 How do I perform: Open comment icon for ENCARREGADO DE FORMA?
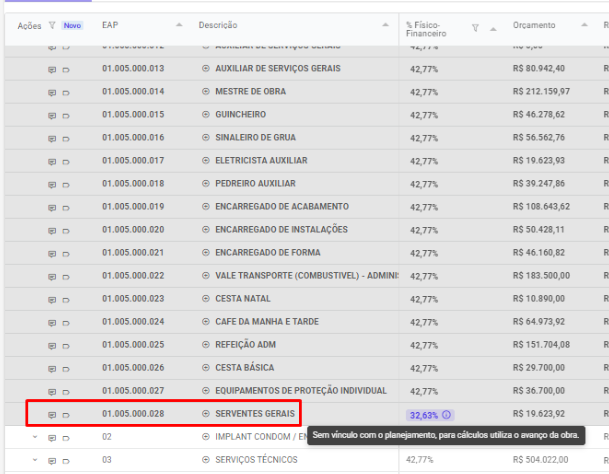coord(52,254)
